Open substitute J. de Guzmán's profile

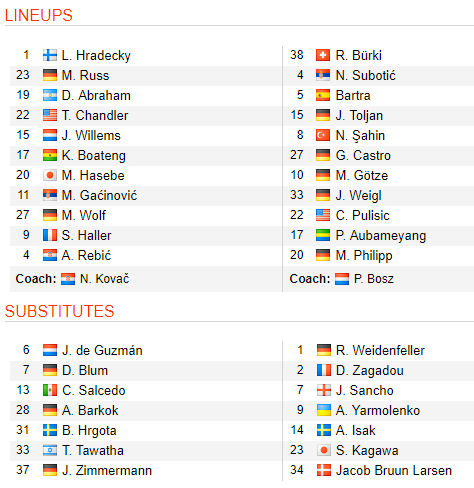[102, 350]
